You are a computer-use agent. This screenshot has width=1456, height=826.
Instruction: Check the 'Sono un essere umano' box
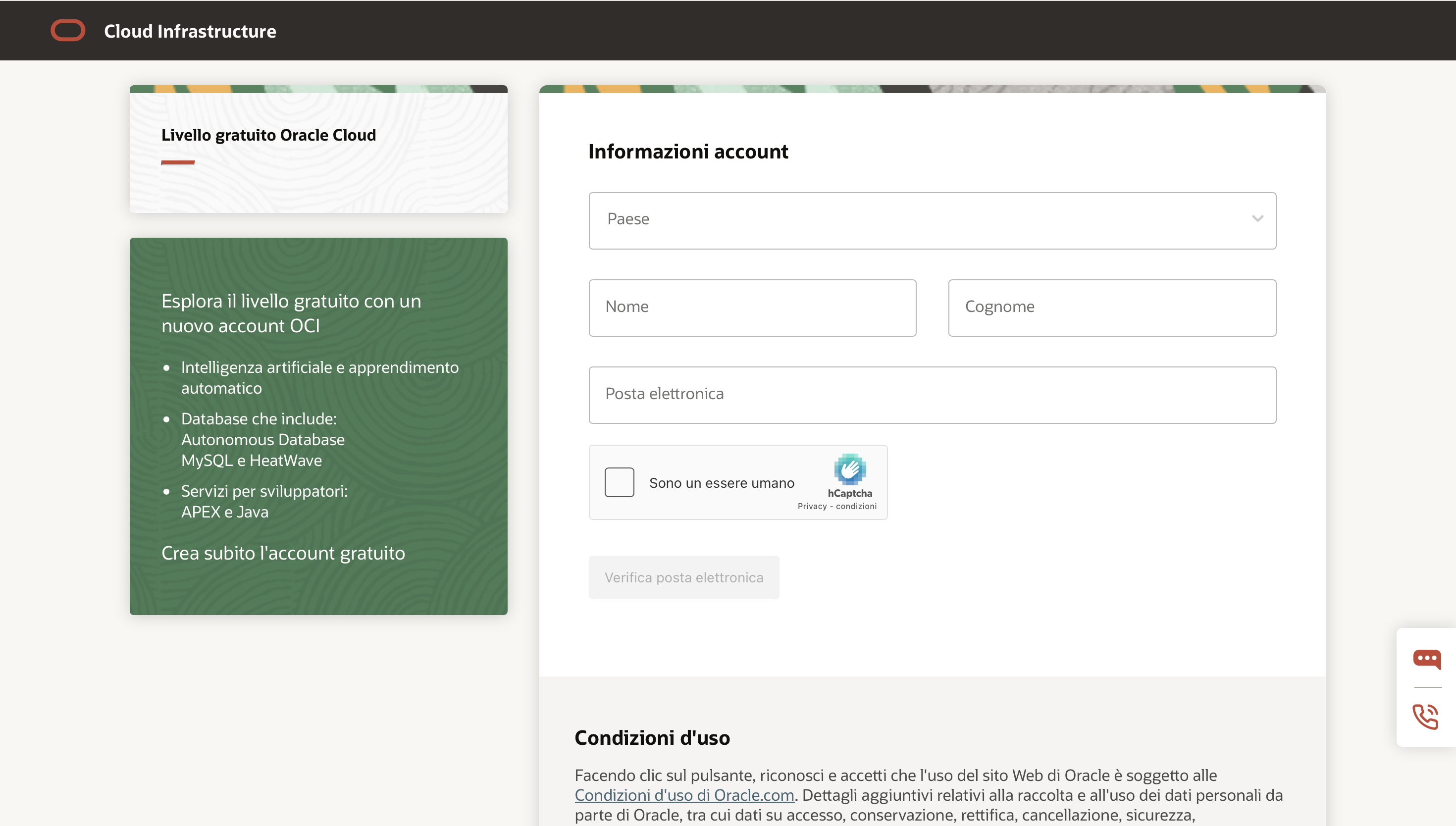[619, 482]
